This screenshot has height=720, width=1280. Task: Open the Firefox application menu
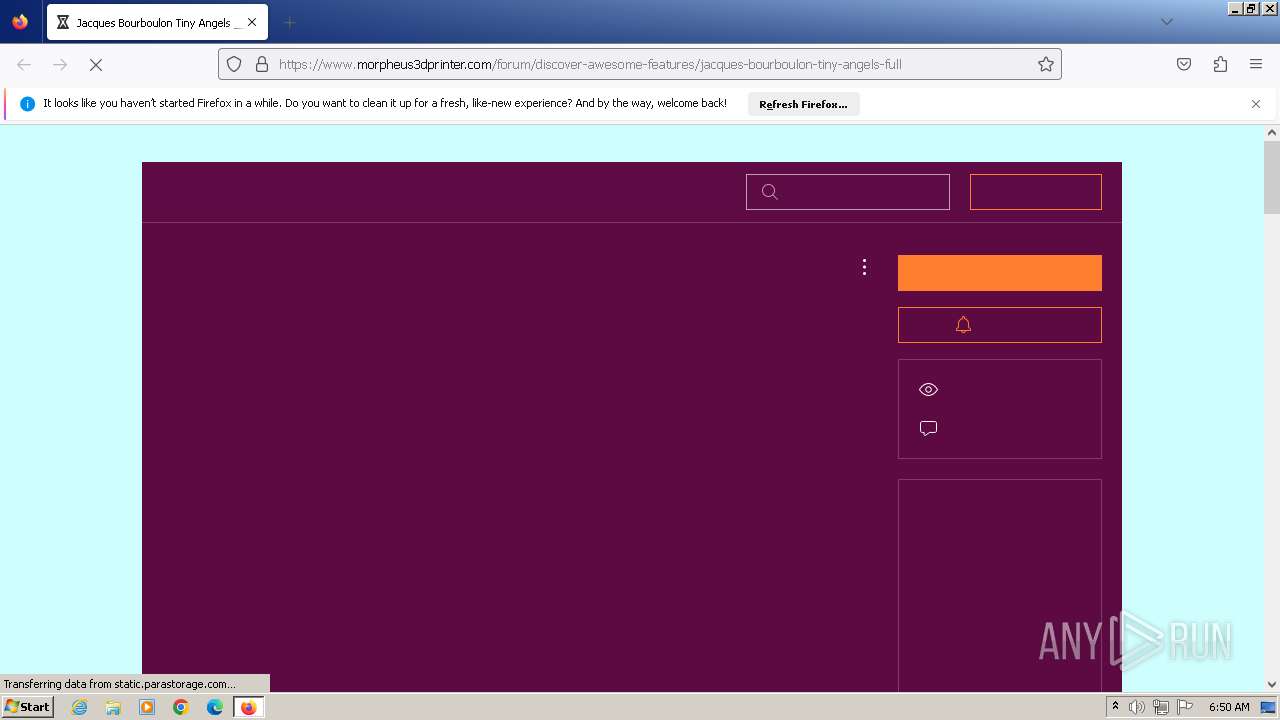[x=1256, y=64]
